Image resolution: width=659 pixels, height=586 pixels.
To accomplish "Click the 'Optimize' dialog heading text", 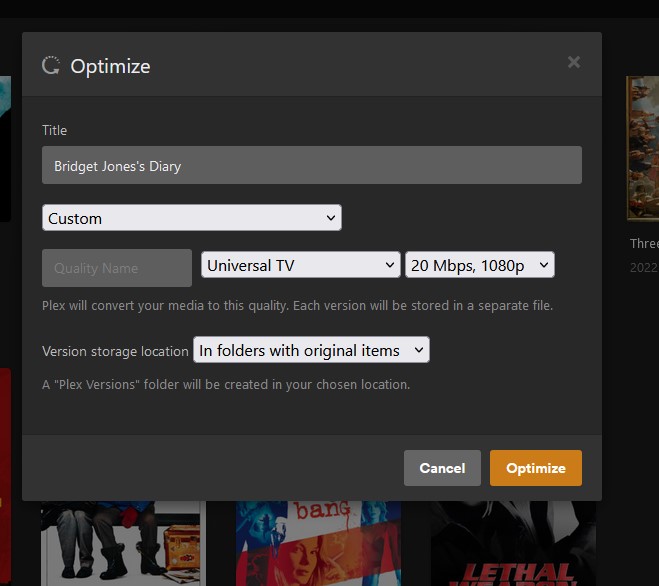I will point(111,66).
